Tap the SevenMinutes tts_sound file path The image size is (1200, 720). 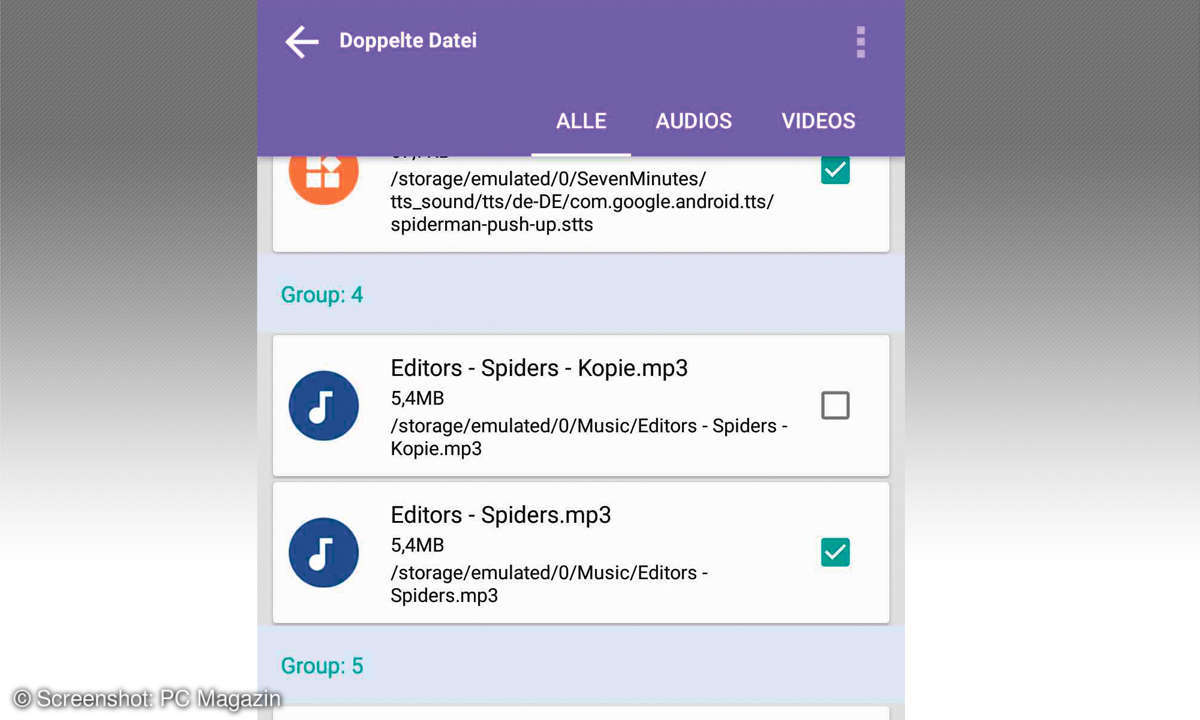point(583,202)
